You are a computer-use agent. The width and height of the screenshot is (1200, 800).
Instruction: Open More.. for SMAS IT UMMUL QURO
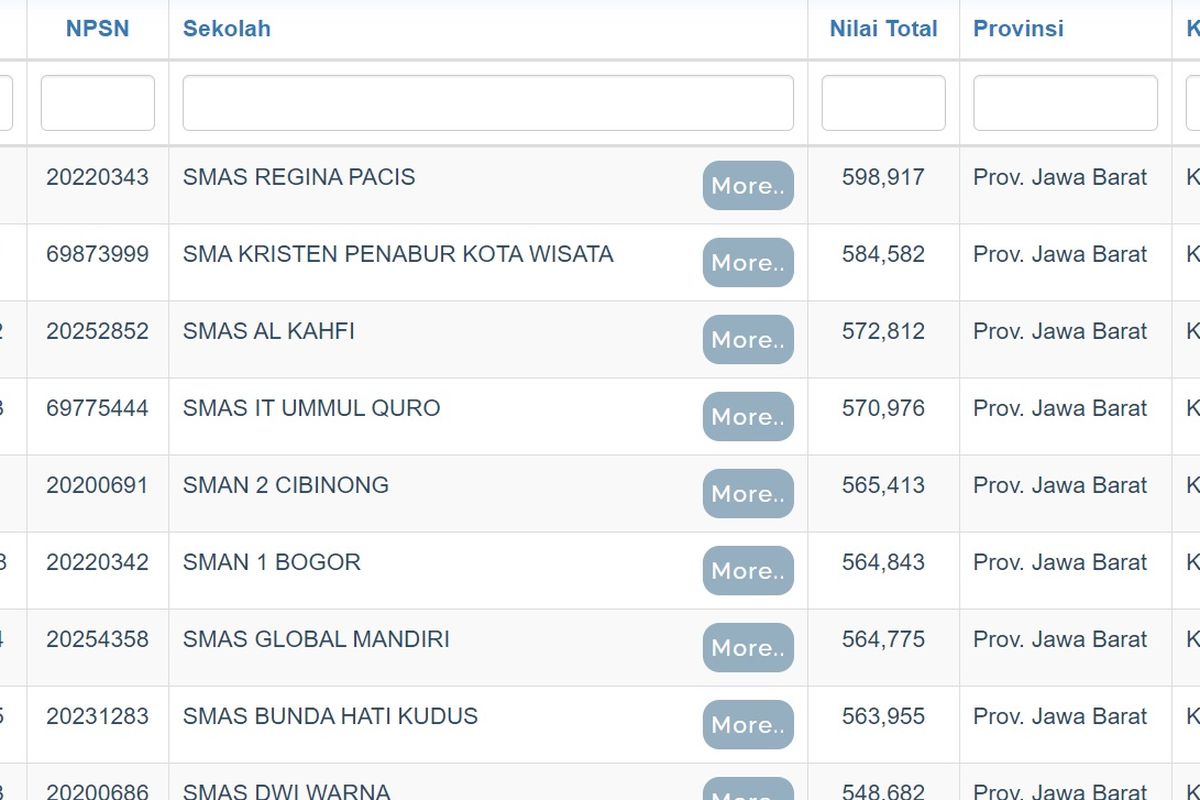748,416
